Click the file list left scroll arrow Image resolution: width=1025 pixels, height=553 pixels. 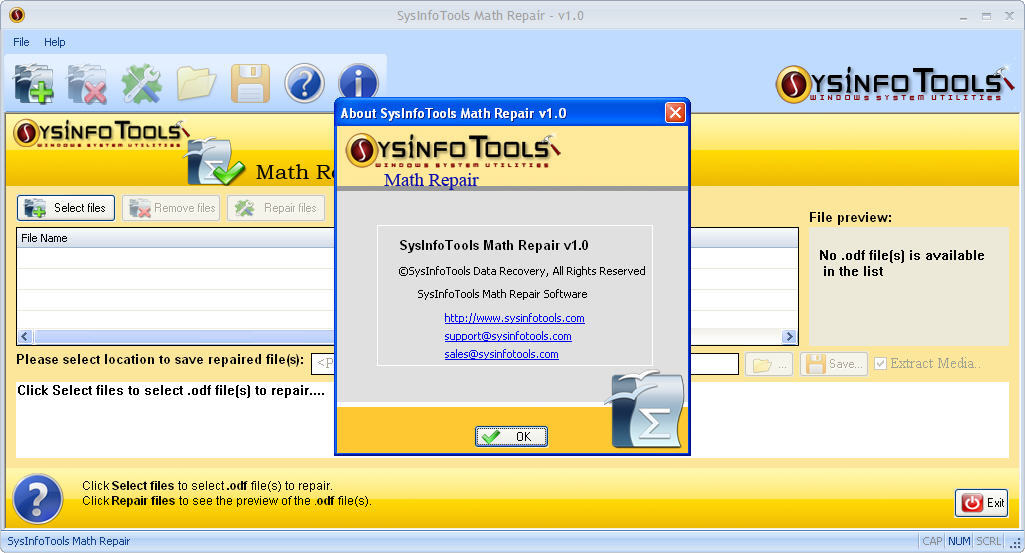point(25,337)
